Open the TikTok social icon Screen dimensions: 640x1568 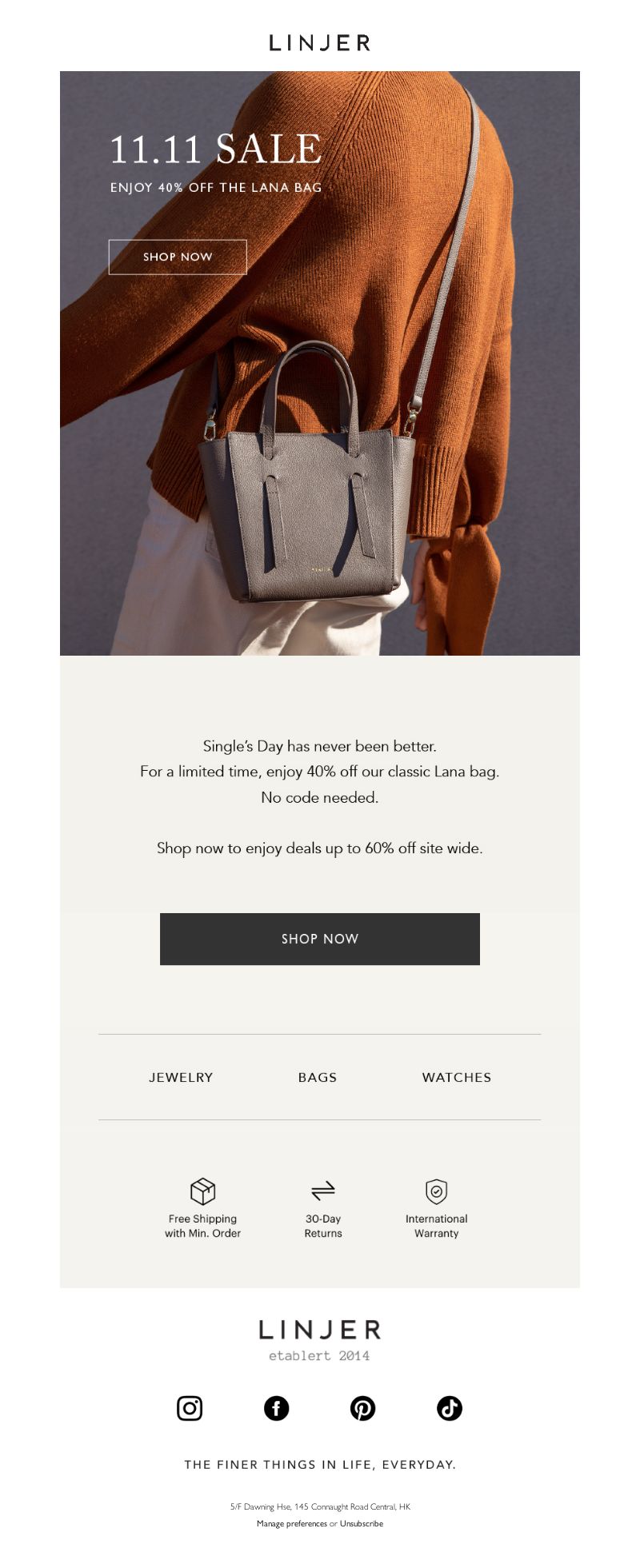point(450,1408)
